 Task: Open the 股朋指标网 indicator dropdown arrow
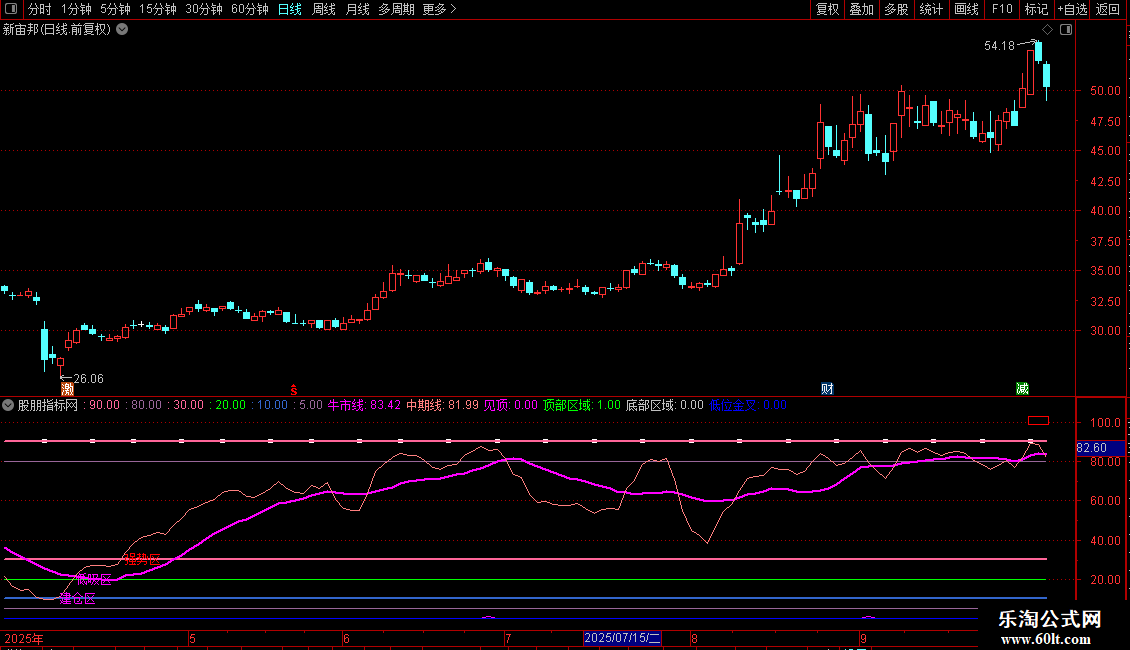tap(9, 405)
